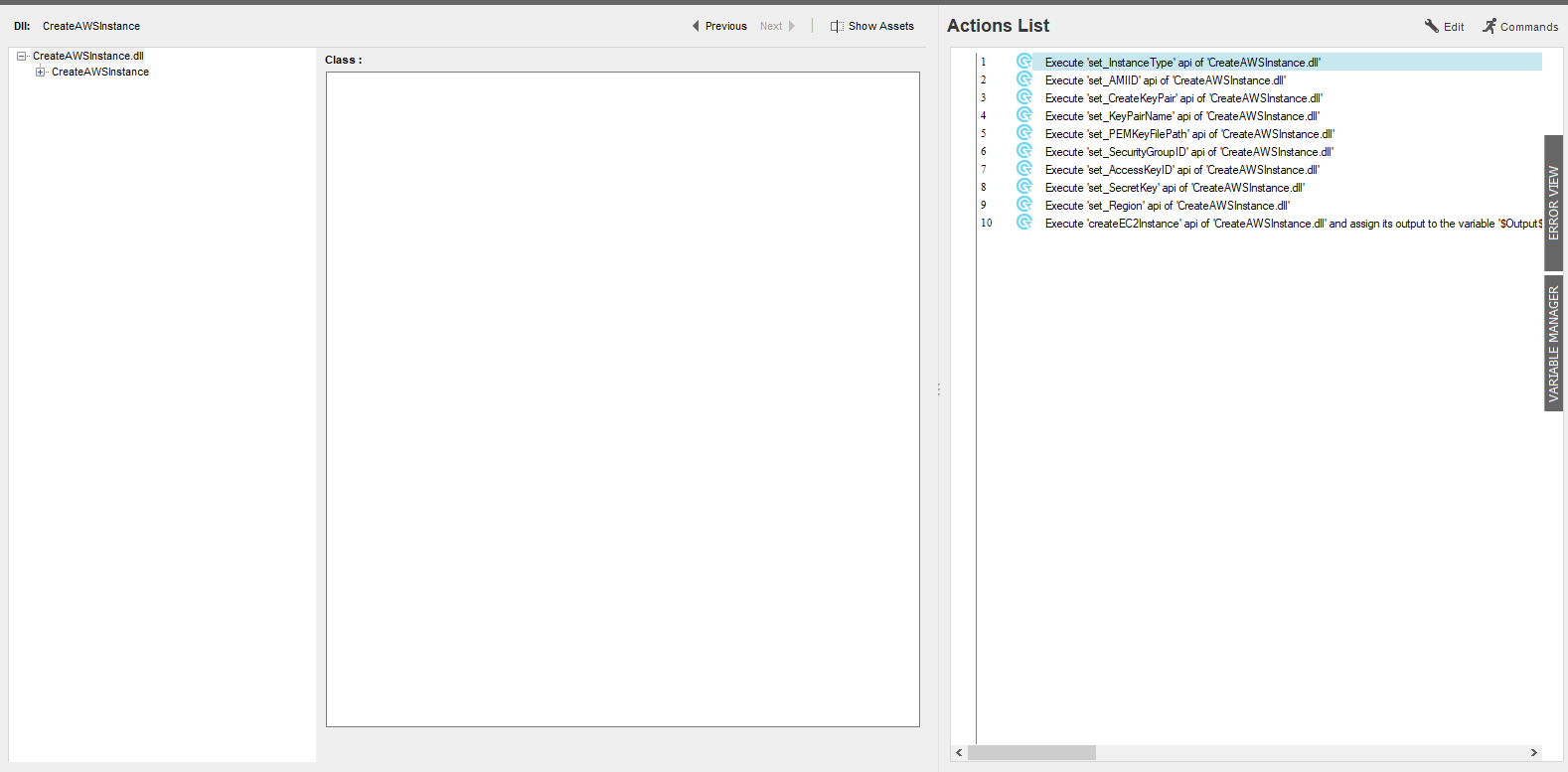Open the Commands panel
This screenshot has width=1568, height=772.
tap(1520, 27)
